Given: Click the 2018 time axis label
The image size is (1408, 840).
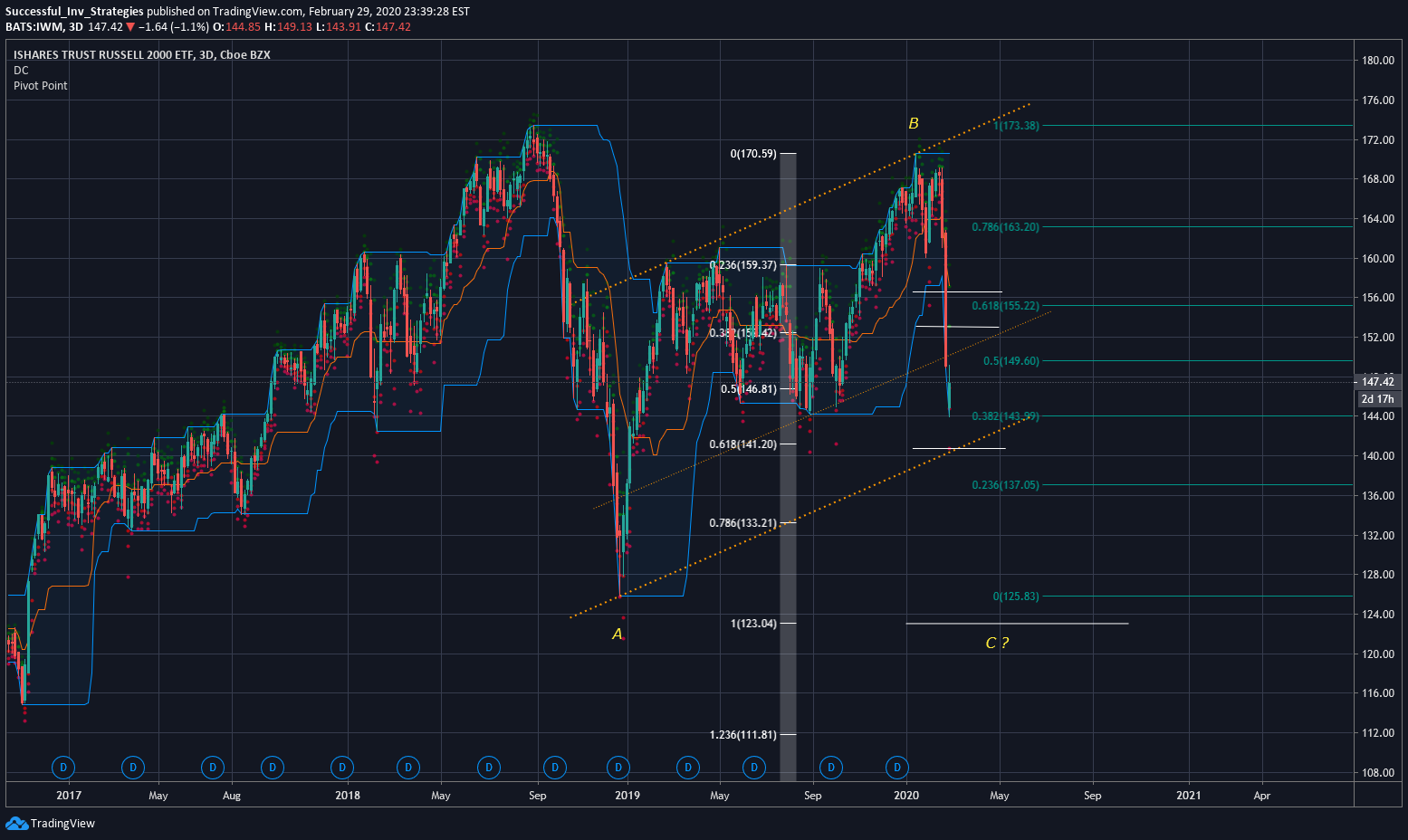Looking at the screenshot, I should click(348, 796).
